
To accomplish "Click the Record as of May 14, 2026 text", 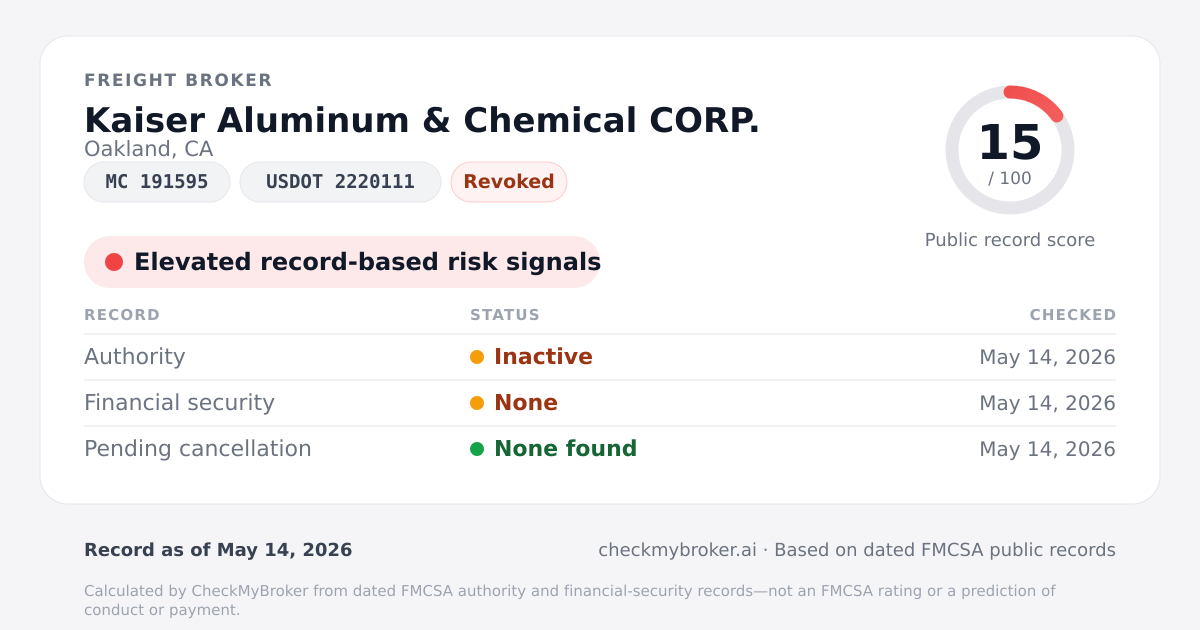I will click(x=218, y=550).
